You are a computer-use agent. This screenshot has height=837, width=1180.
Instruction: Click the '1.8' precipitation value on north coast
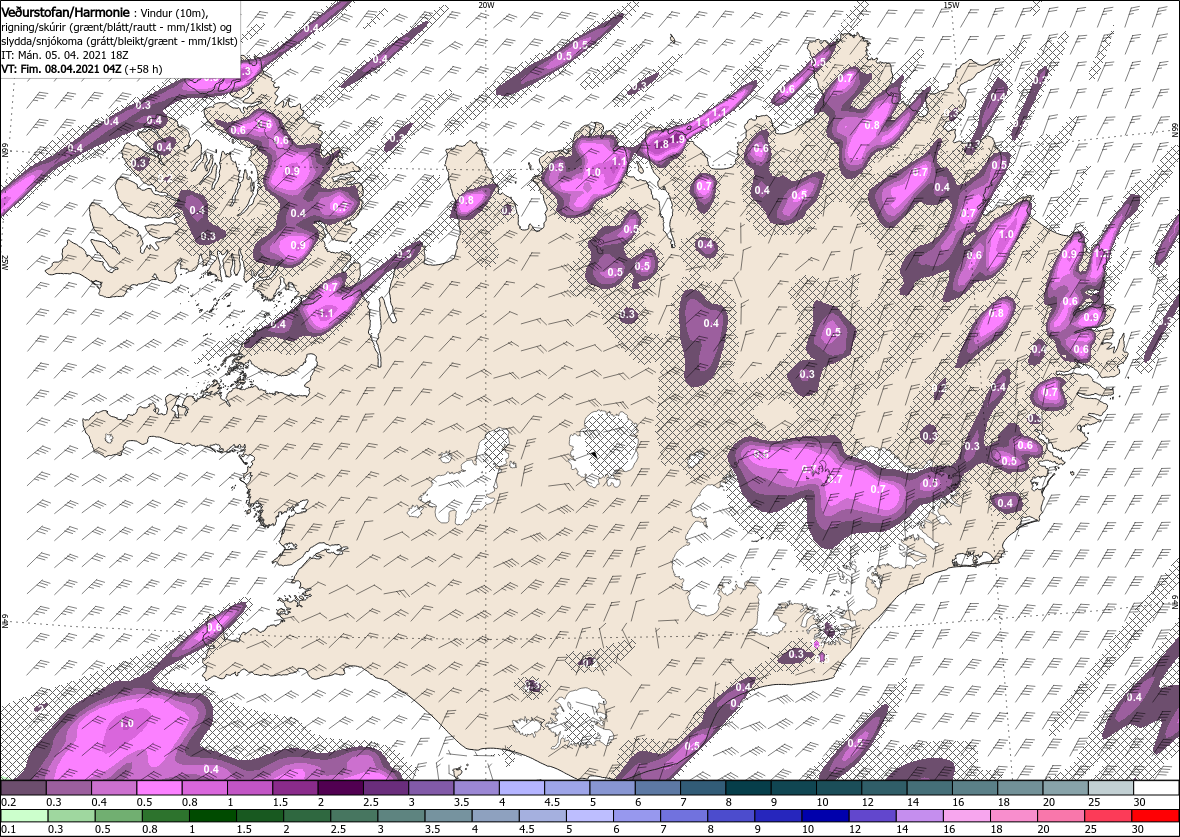pos(661,145)
